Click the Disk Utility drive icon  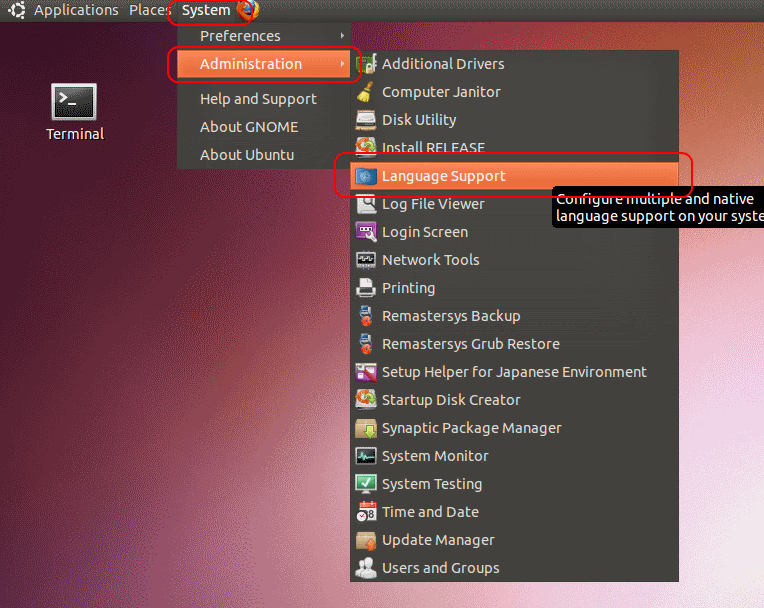pyautogui.click(x=365, y=120)
